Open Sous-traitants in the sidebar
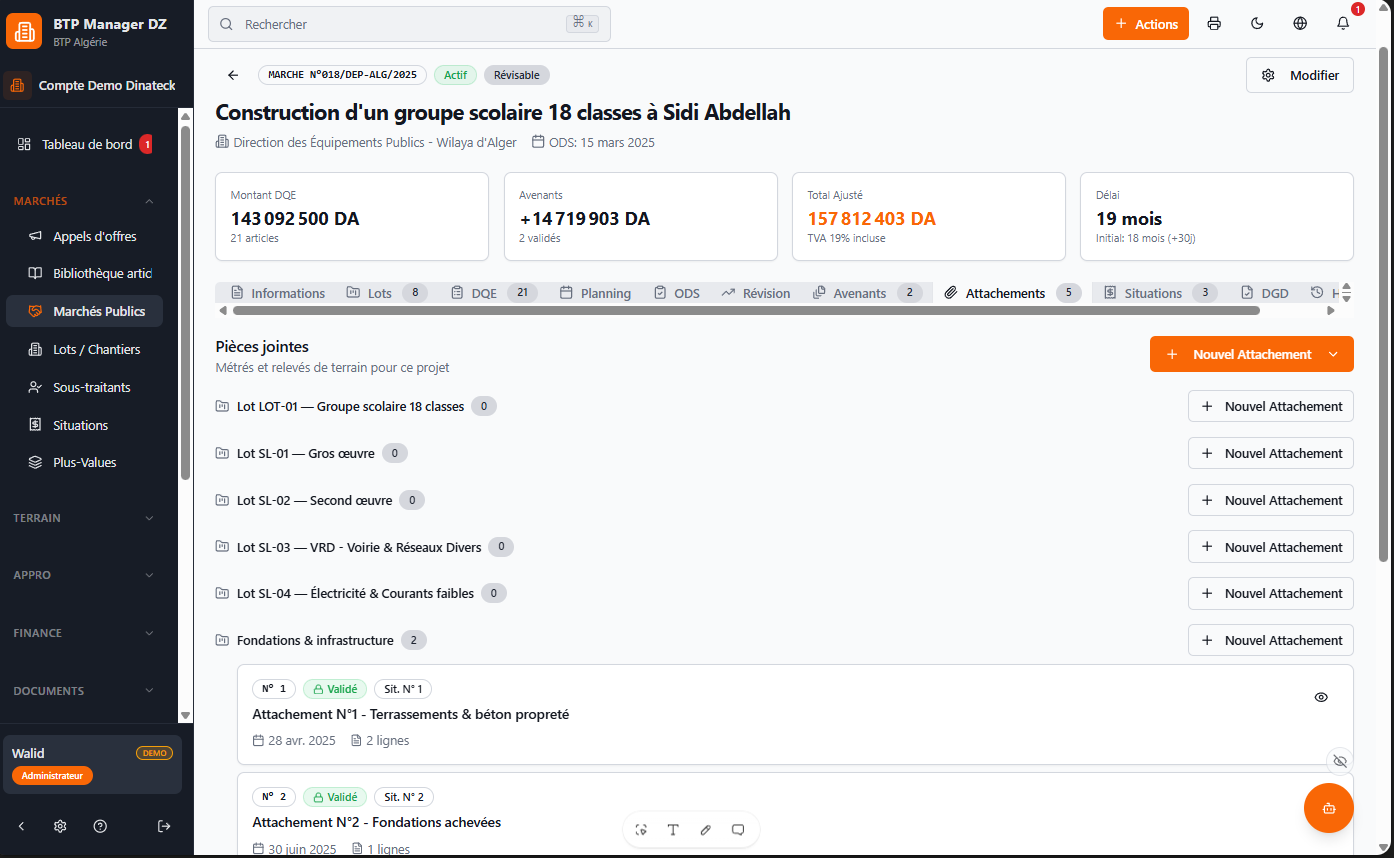This screenshot has height=858, width=1394. pos(85,387)
